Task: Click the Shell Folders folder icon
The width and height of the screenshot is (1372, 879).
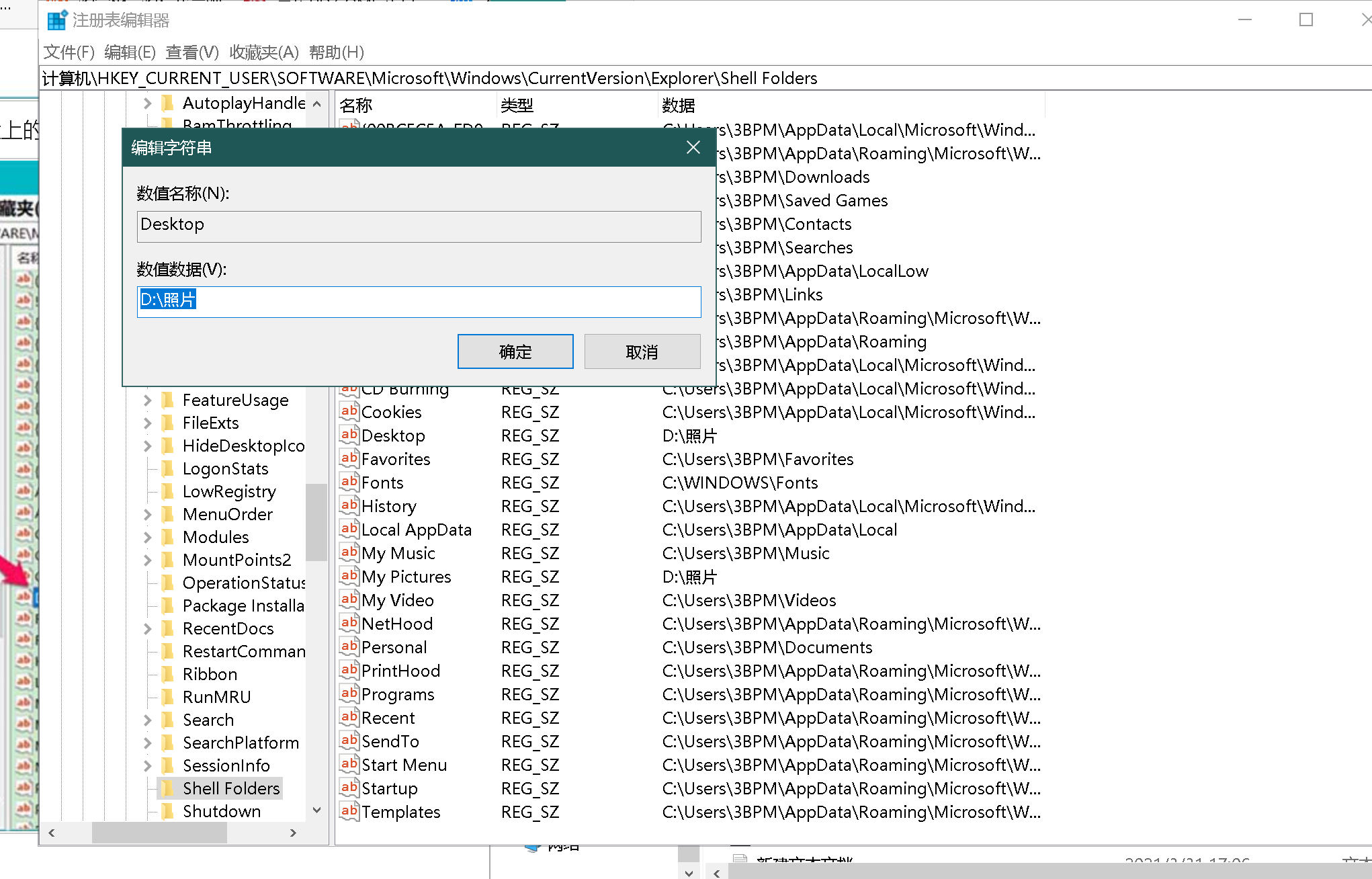Action: click(x=169, y=788)
